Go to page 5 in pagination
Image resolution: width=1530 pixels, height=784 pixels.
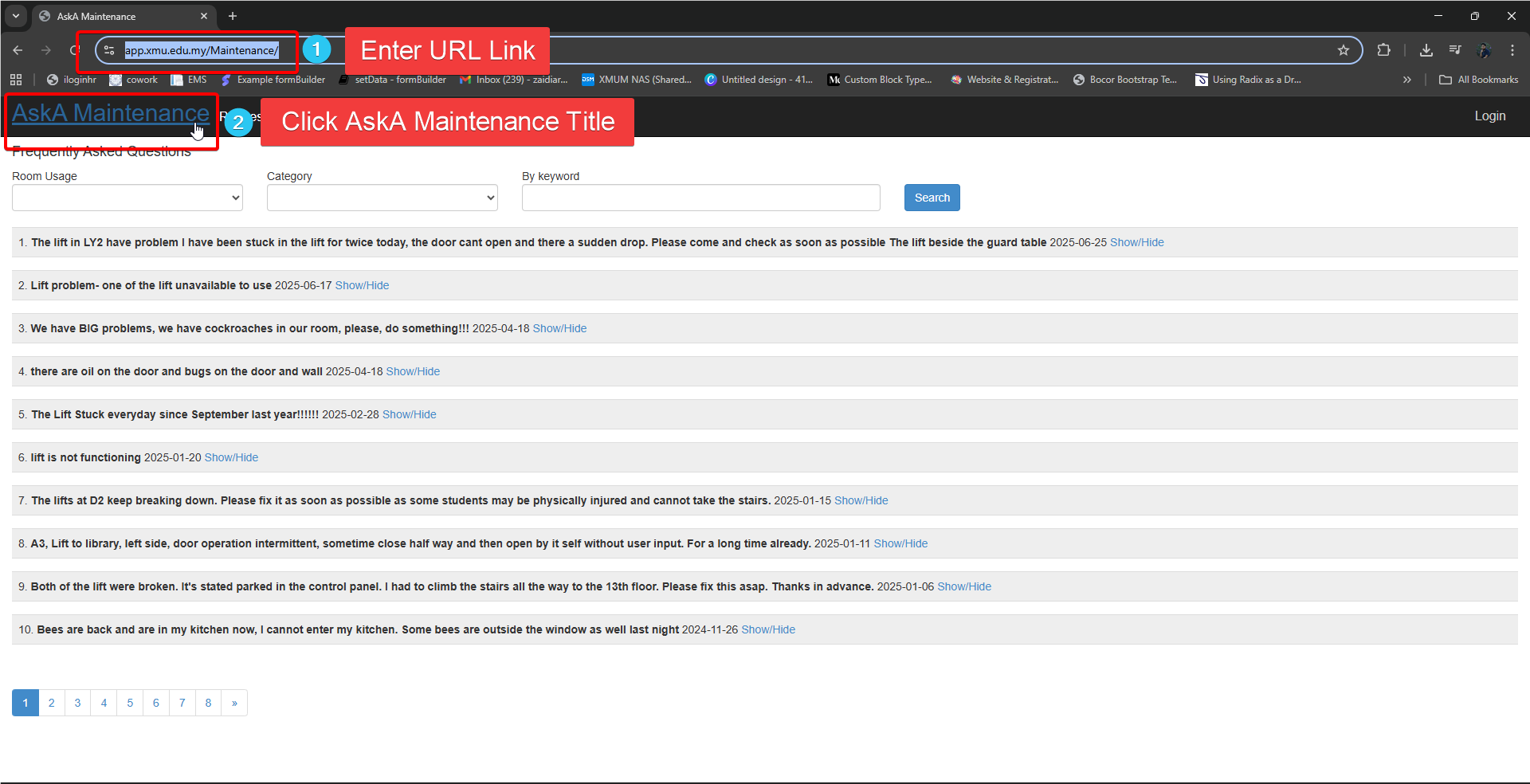click(130, 703)
